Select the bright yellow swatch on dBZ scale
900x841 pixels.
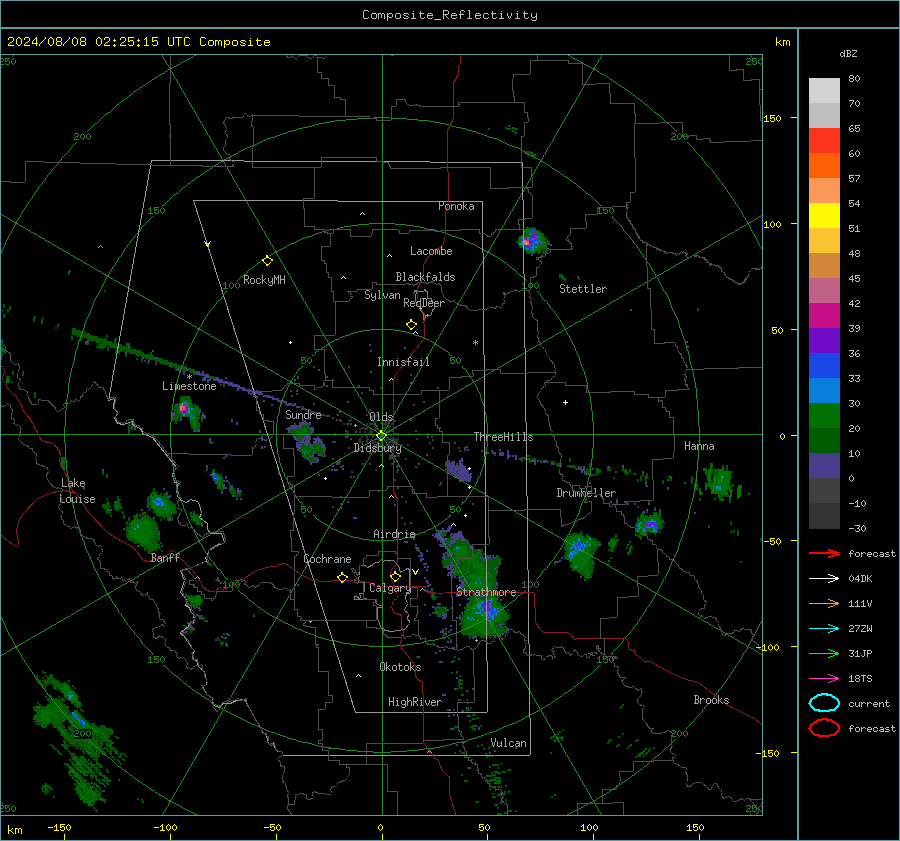click(x=824, y=216)
